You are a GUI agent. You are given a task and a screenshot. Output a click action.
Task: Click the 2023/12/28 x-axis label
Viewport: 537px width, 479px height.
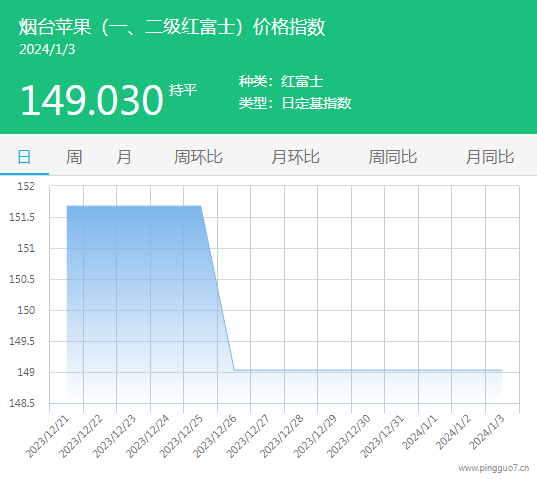point(282,436)
